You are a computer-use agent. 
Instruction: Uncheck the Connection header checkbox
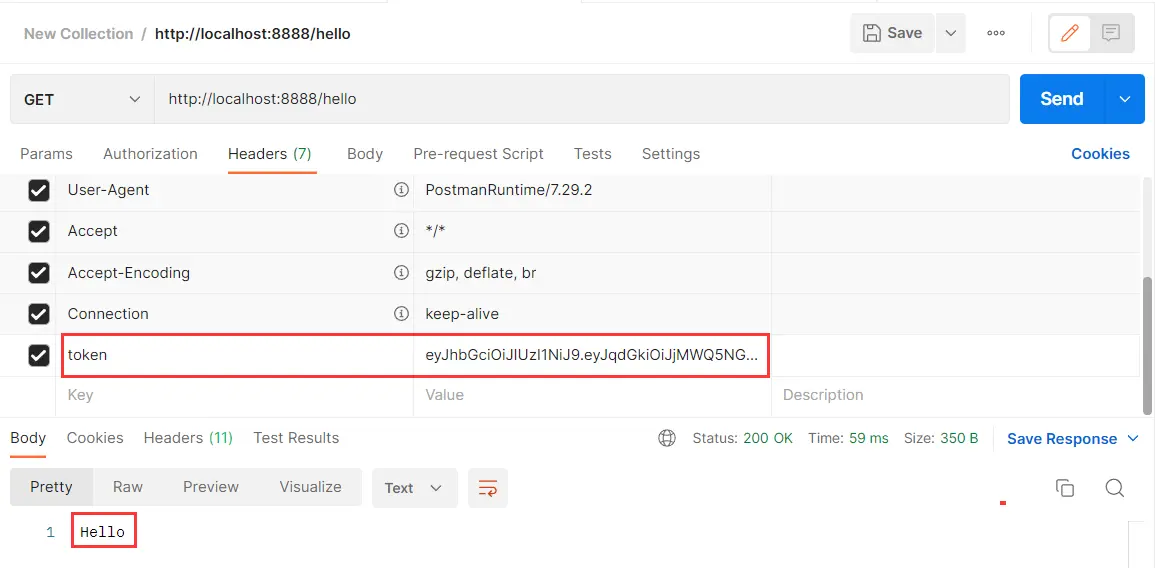point(38,314)
